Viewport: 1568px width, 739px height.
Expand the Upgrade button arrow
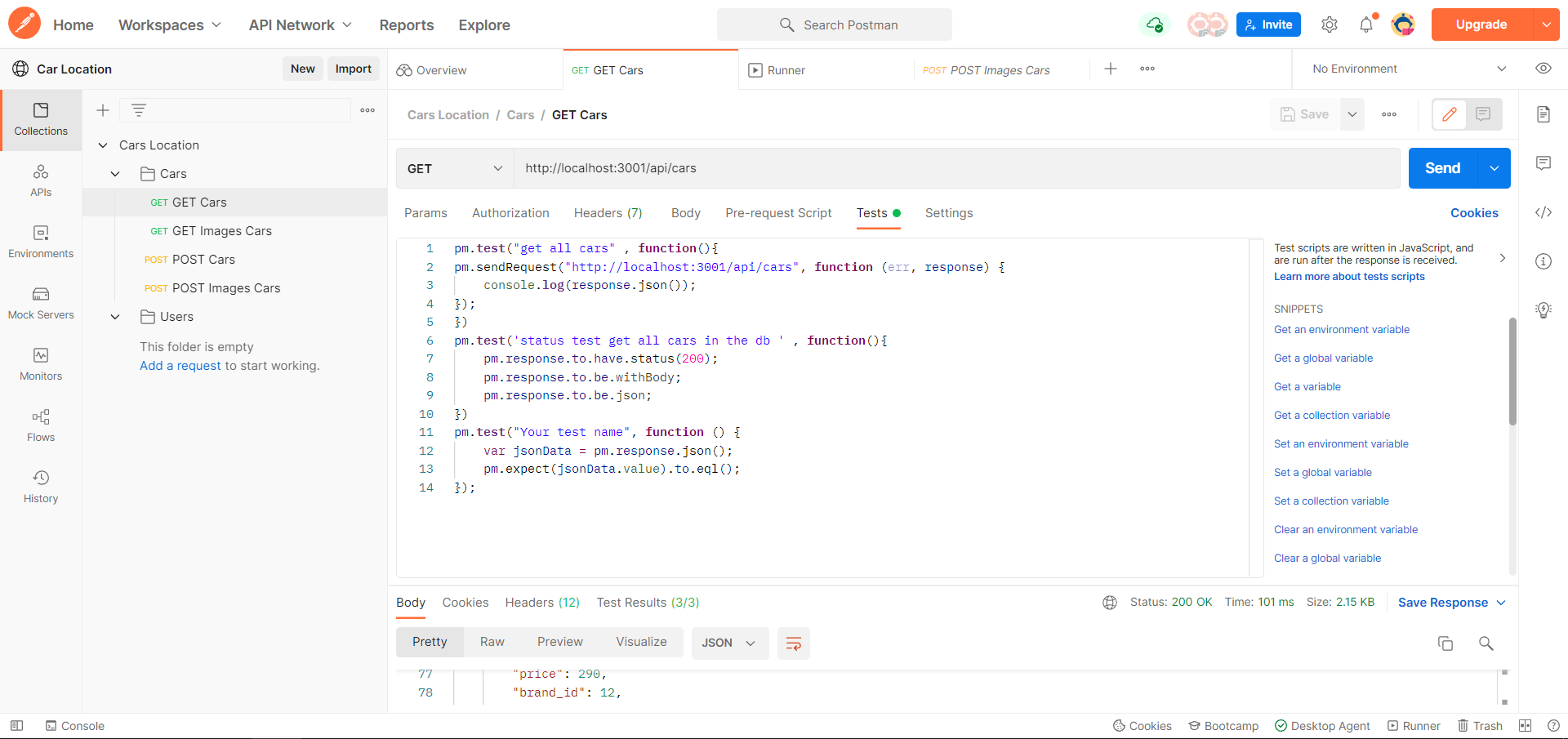[x=1547, y=24]
